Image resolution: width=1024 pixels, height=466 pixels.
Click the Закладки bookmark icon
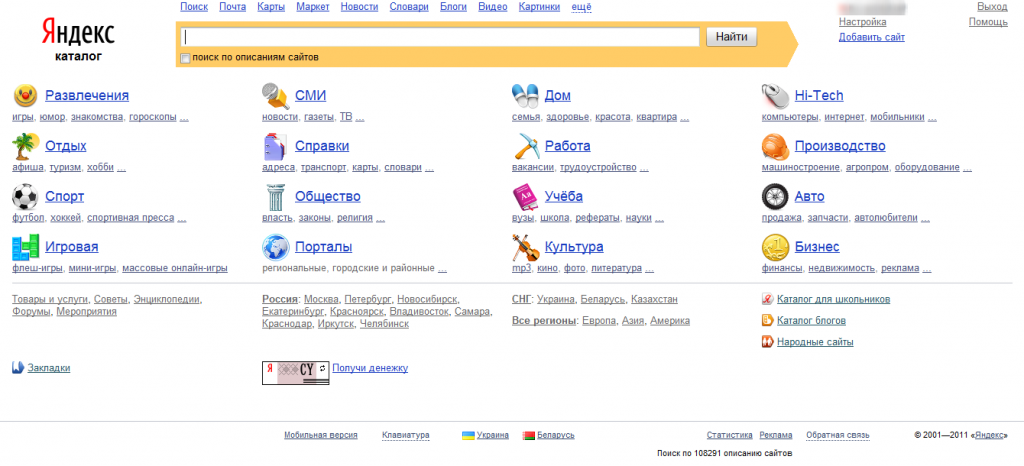(x=18, y=368)
